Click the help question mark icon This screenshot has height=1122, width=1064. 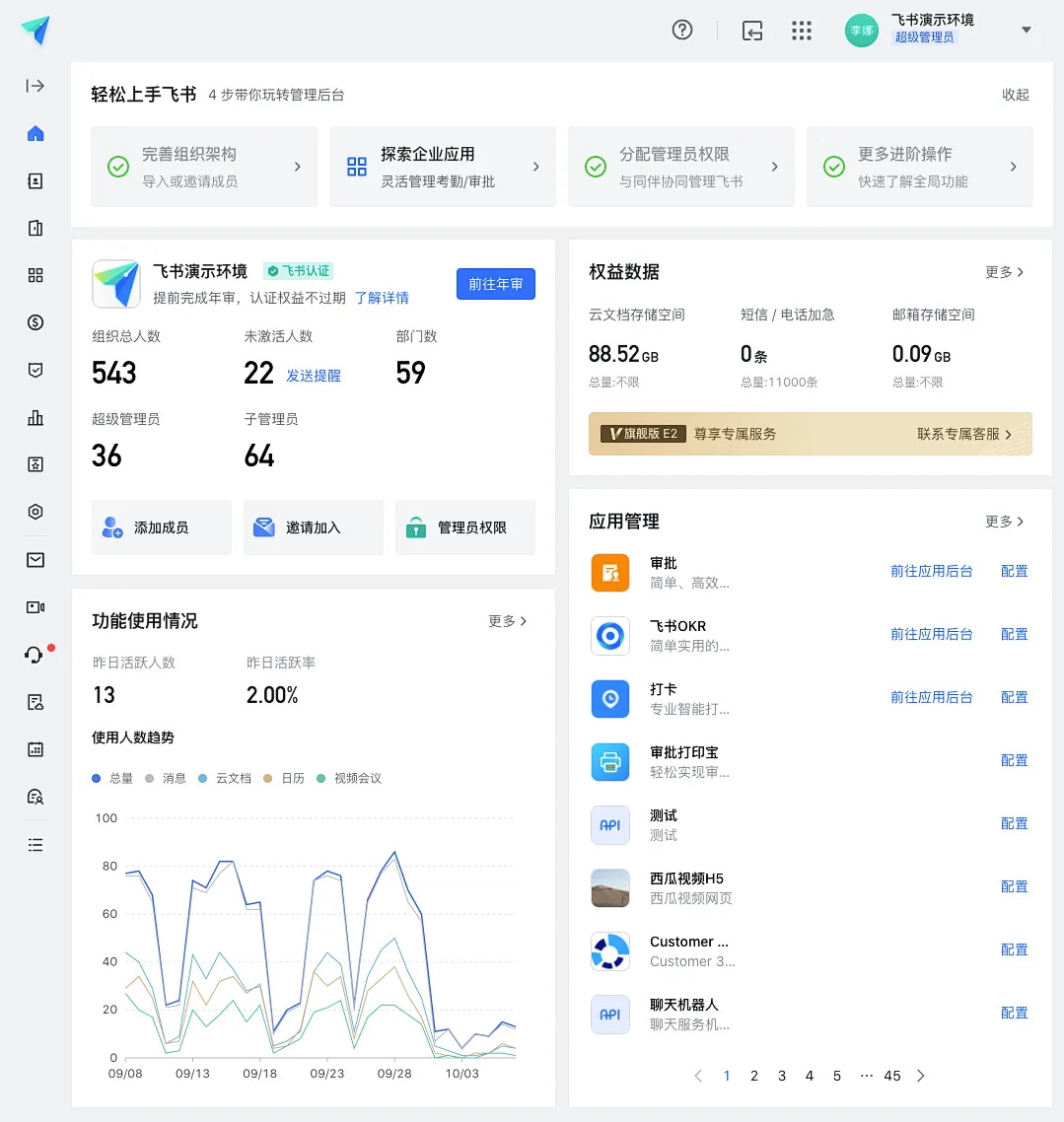[682, 30]
